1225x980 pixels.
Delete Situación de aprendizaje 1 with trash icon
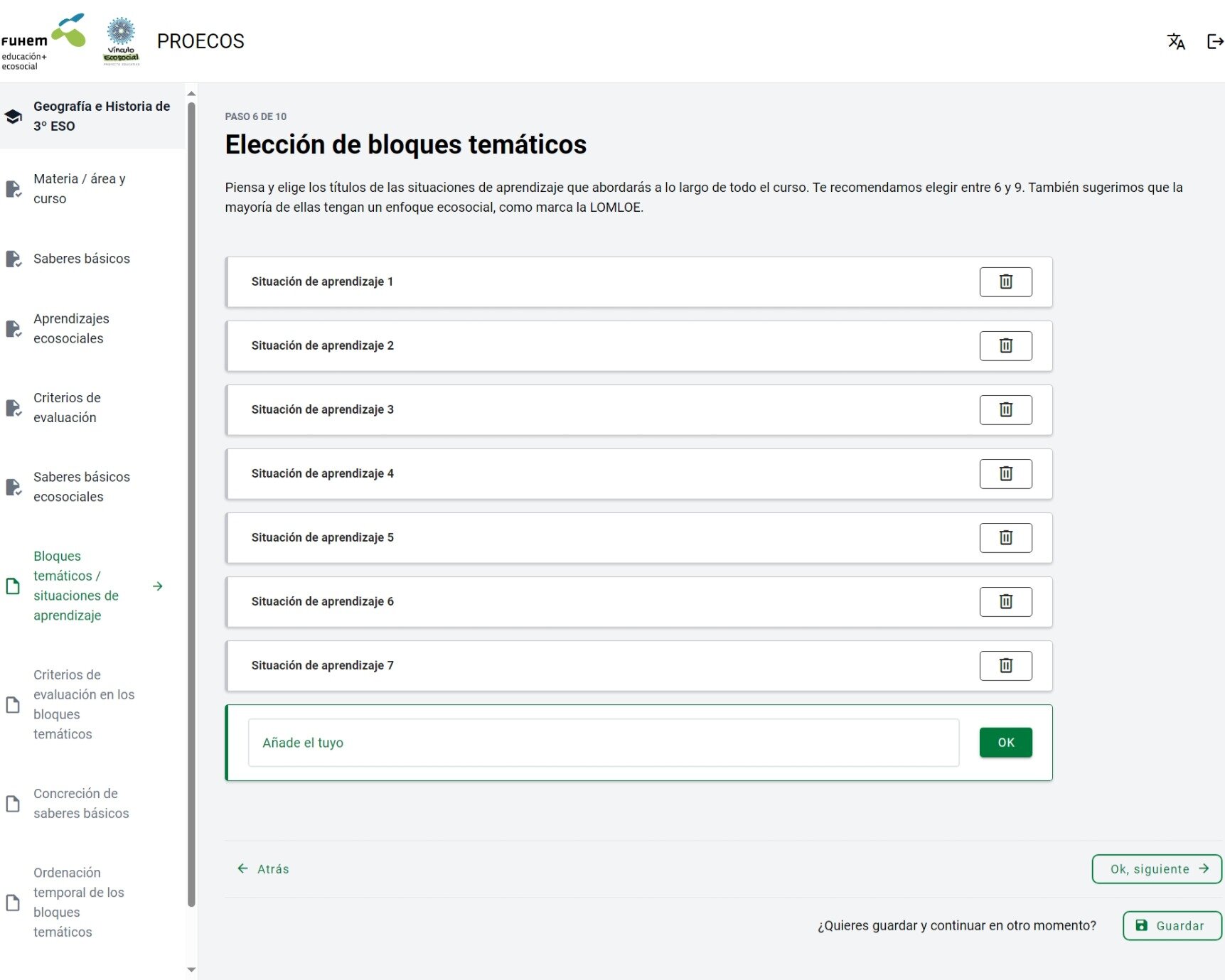click(1005, 282)
